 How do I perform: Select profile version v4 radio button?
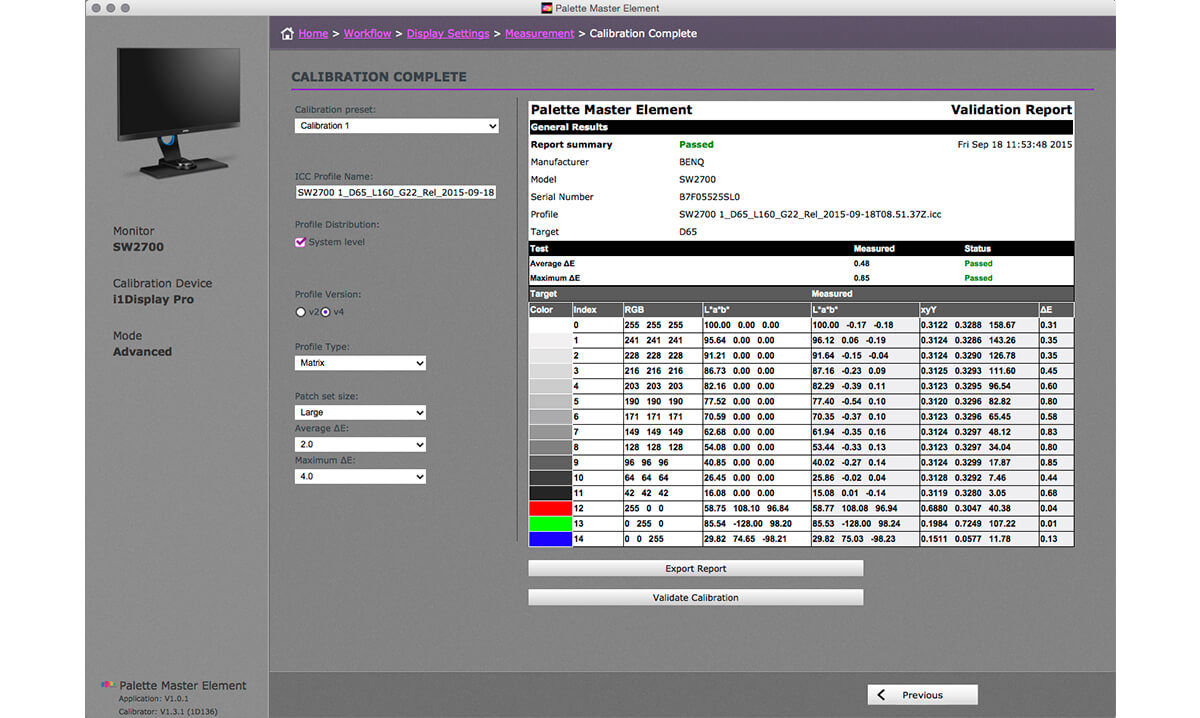[x=325, y=312]
